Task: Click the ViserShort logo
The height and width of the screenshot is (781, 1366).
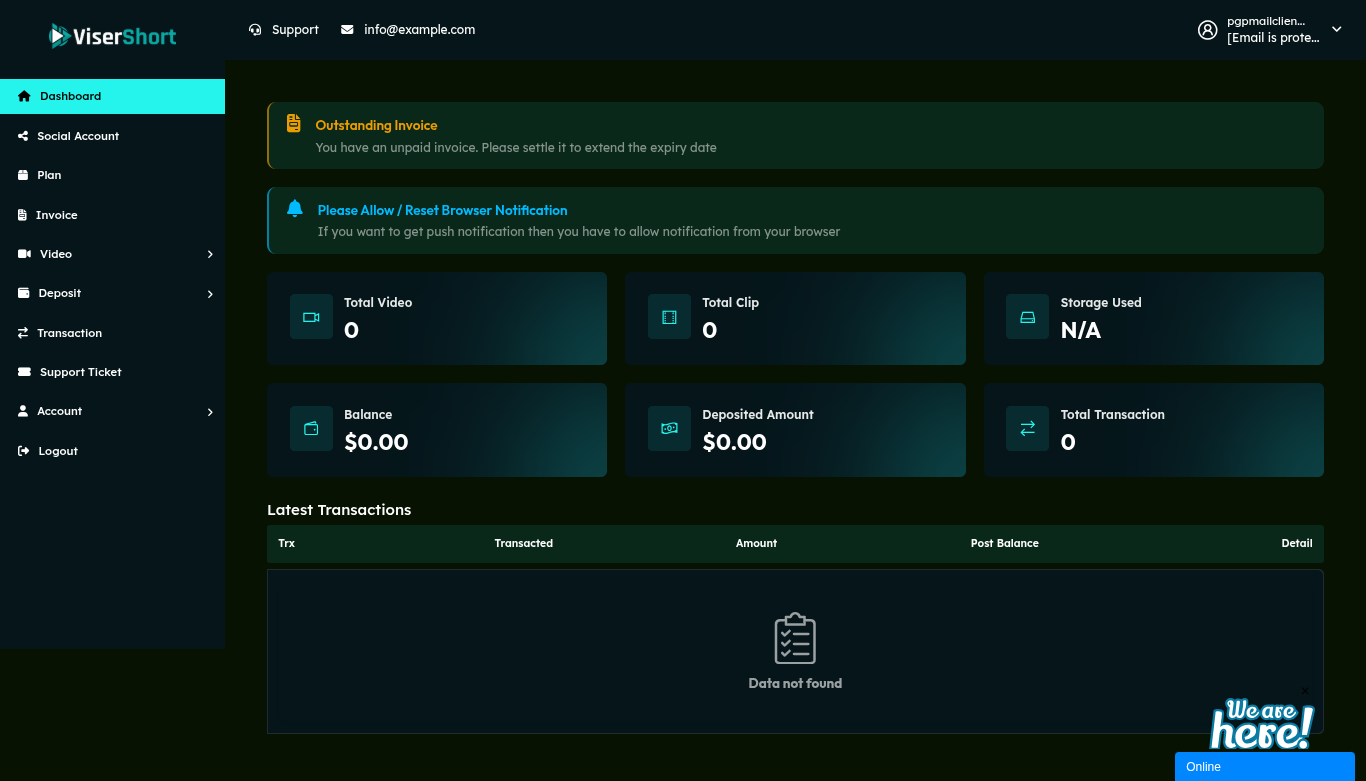Action: point(112,36)
